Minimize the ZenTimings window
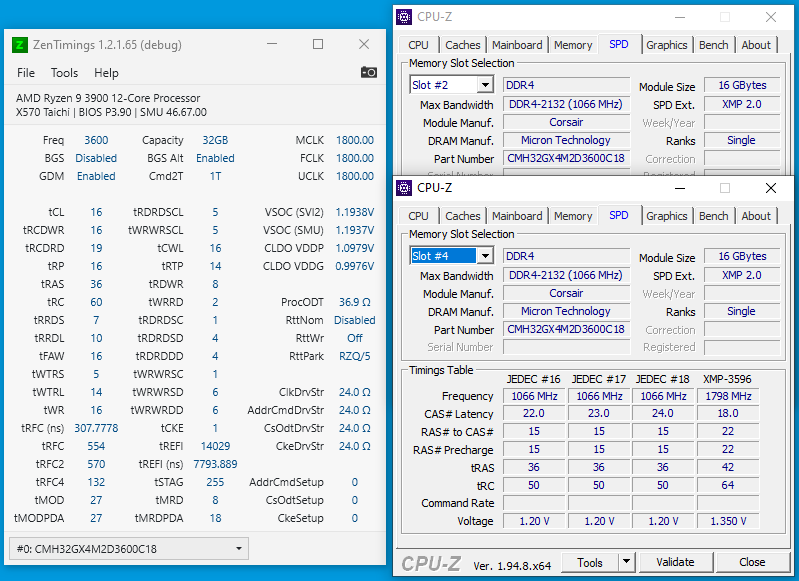 point(272,45)
